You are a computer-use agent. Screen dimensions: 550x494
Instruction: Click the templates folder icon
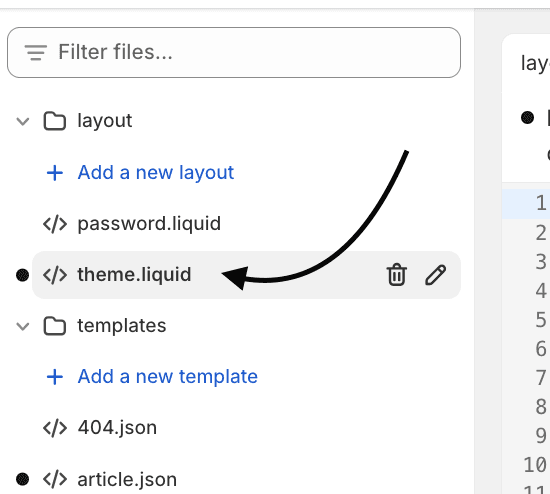pos(55,326)
